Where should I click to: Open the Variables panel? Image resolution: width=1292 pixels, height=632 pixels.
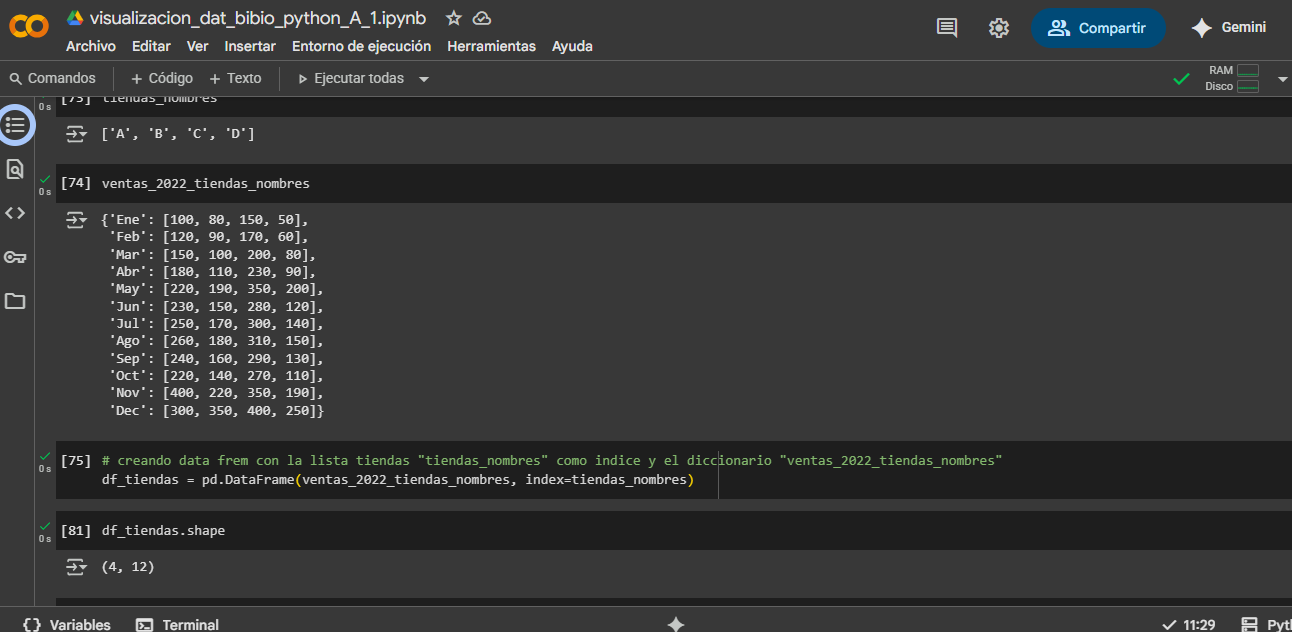(x=66, y=624)
